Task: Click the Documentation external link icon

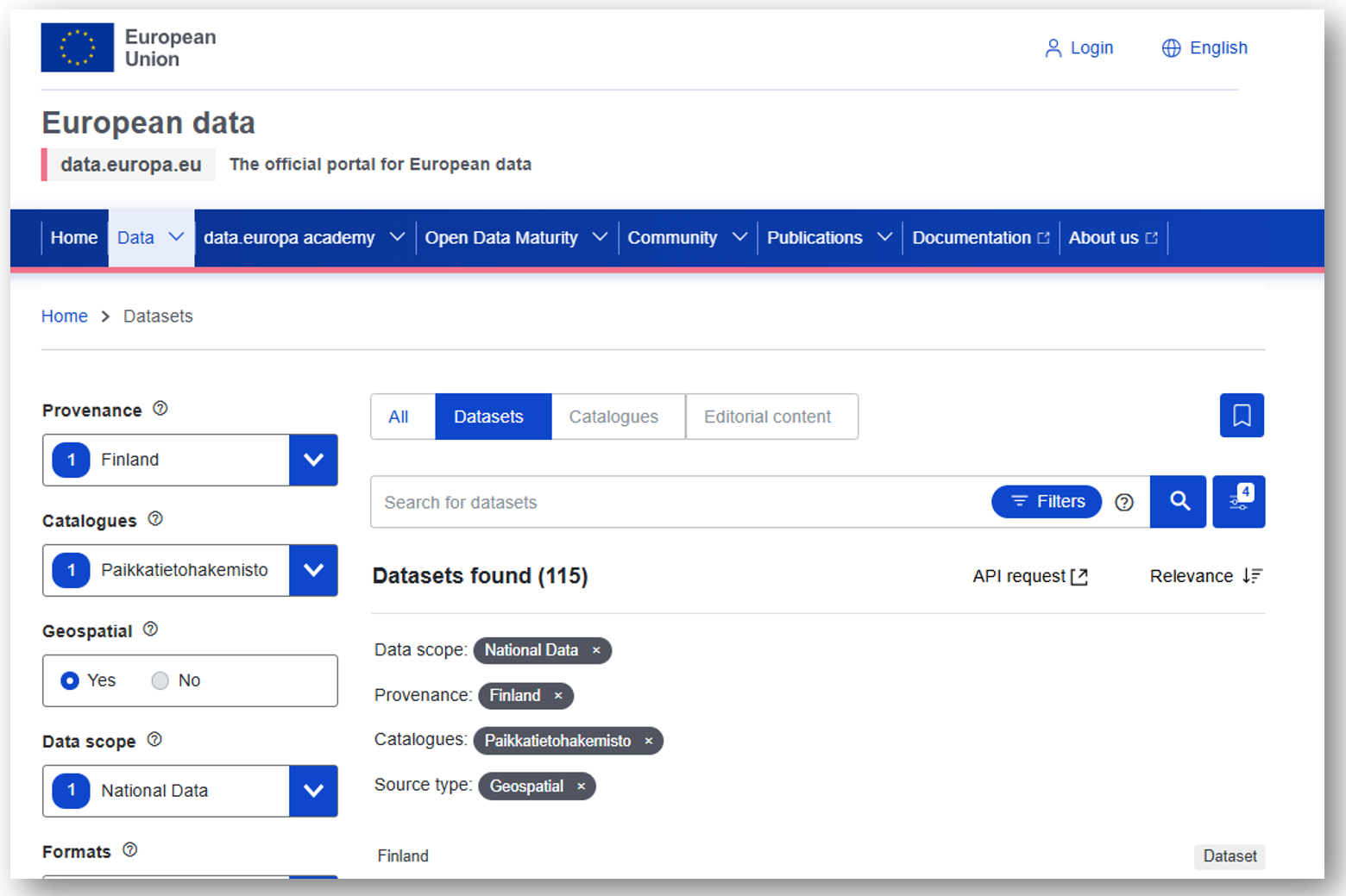Action: click(1043, 238)
